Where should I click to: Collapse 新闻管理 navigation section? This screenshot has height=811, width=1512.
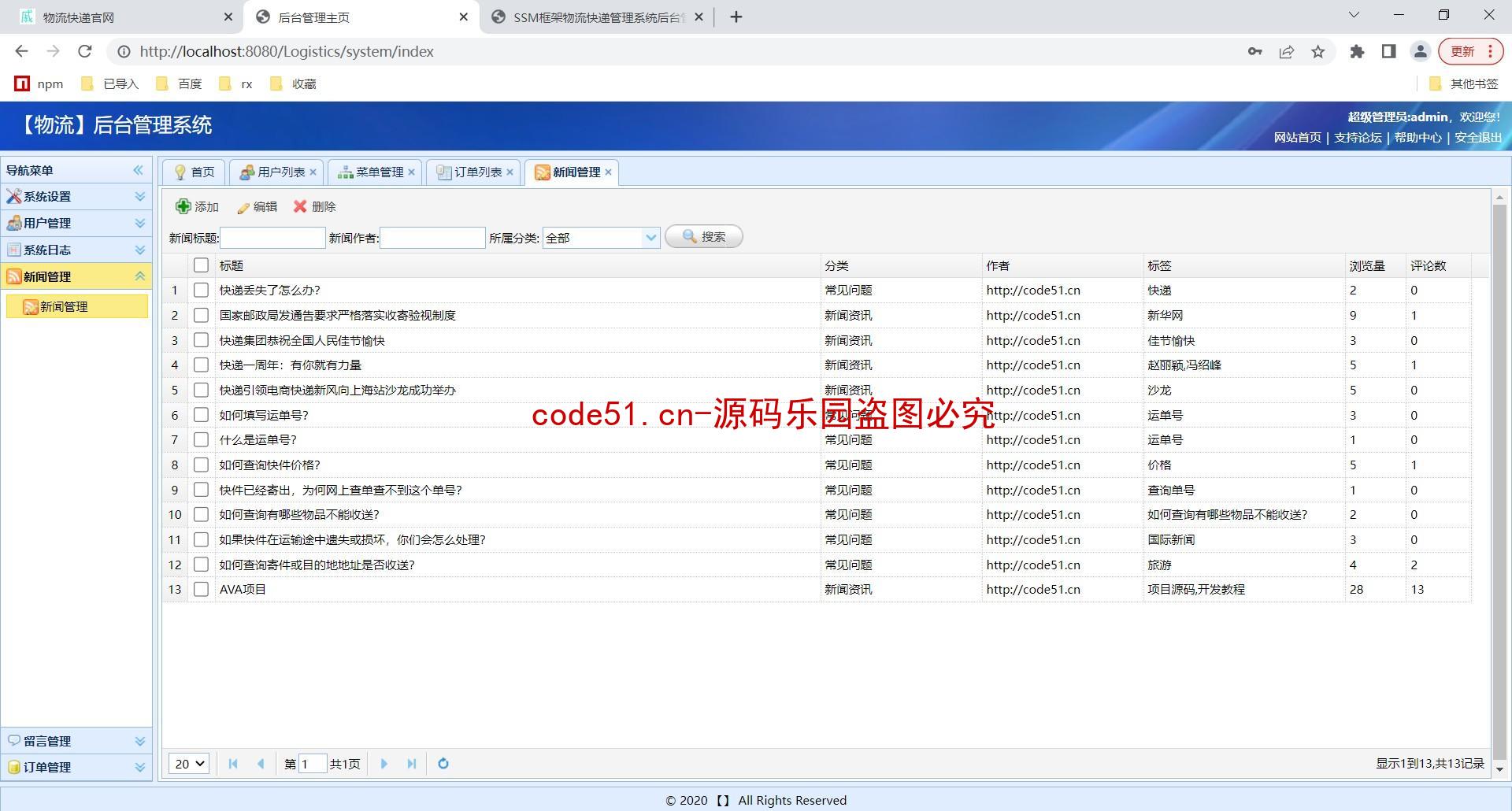(x=76, y=276)
